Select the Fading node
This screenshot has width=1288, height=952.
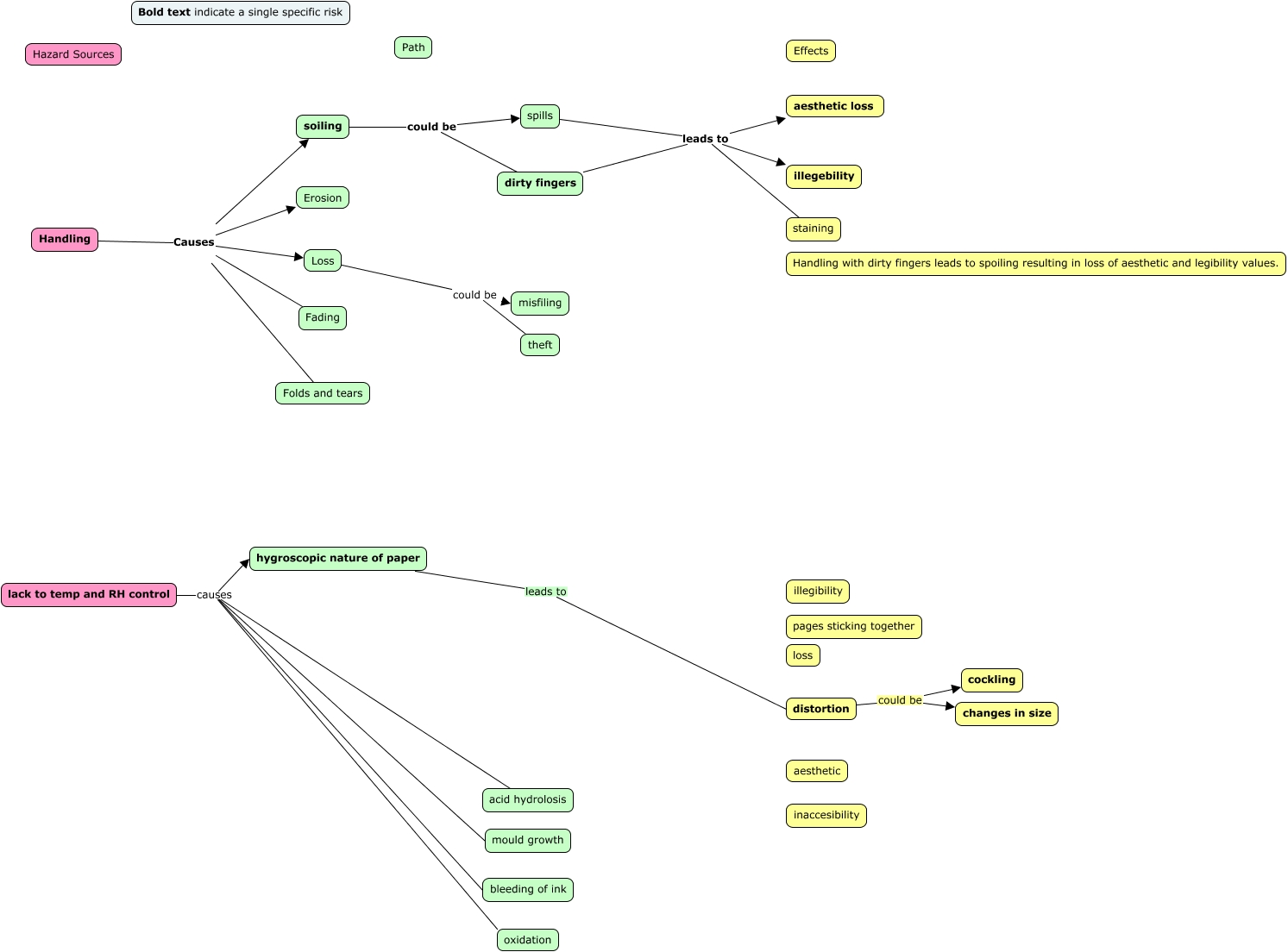(322, 317)
